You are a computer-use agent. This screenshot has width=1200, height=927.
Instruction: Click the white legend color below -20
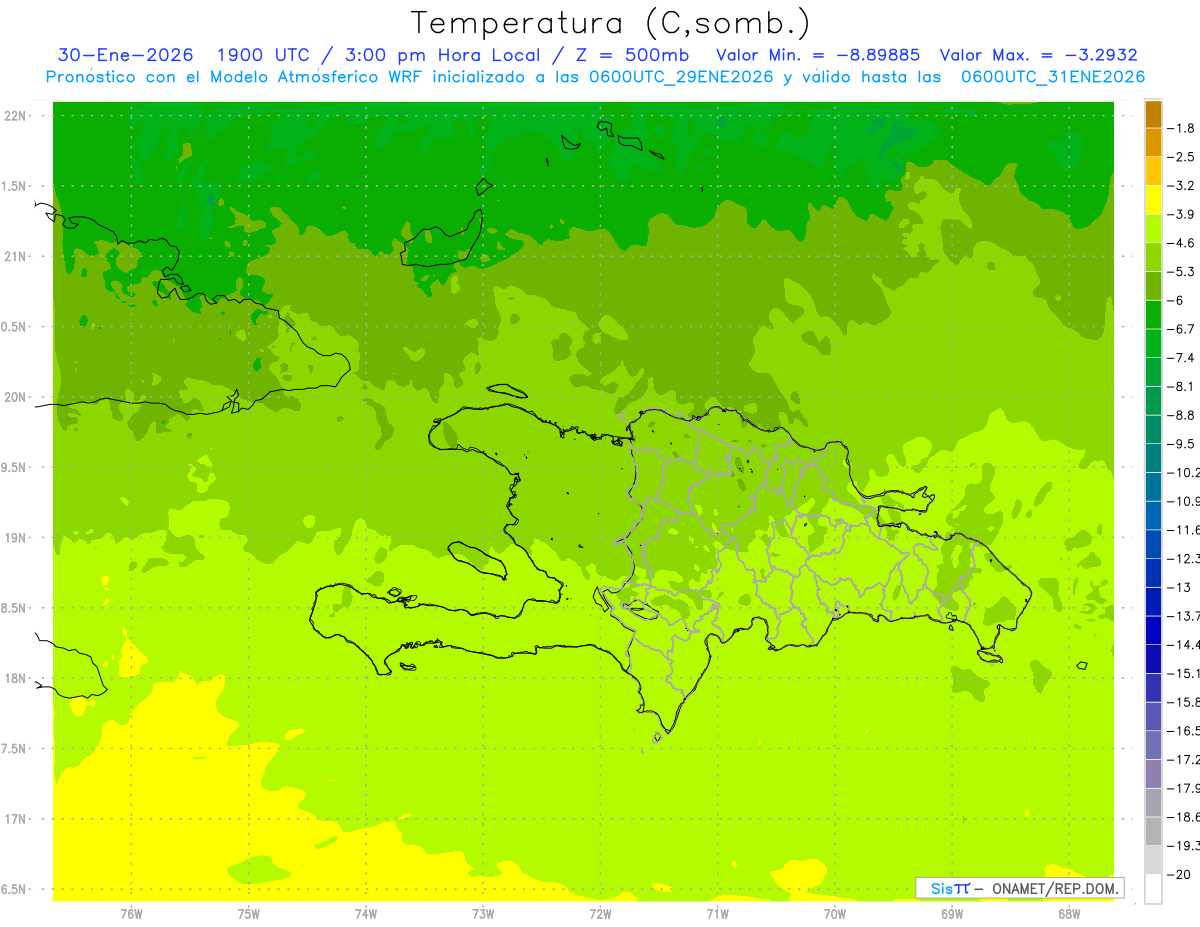tap(1153, 889)
